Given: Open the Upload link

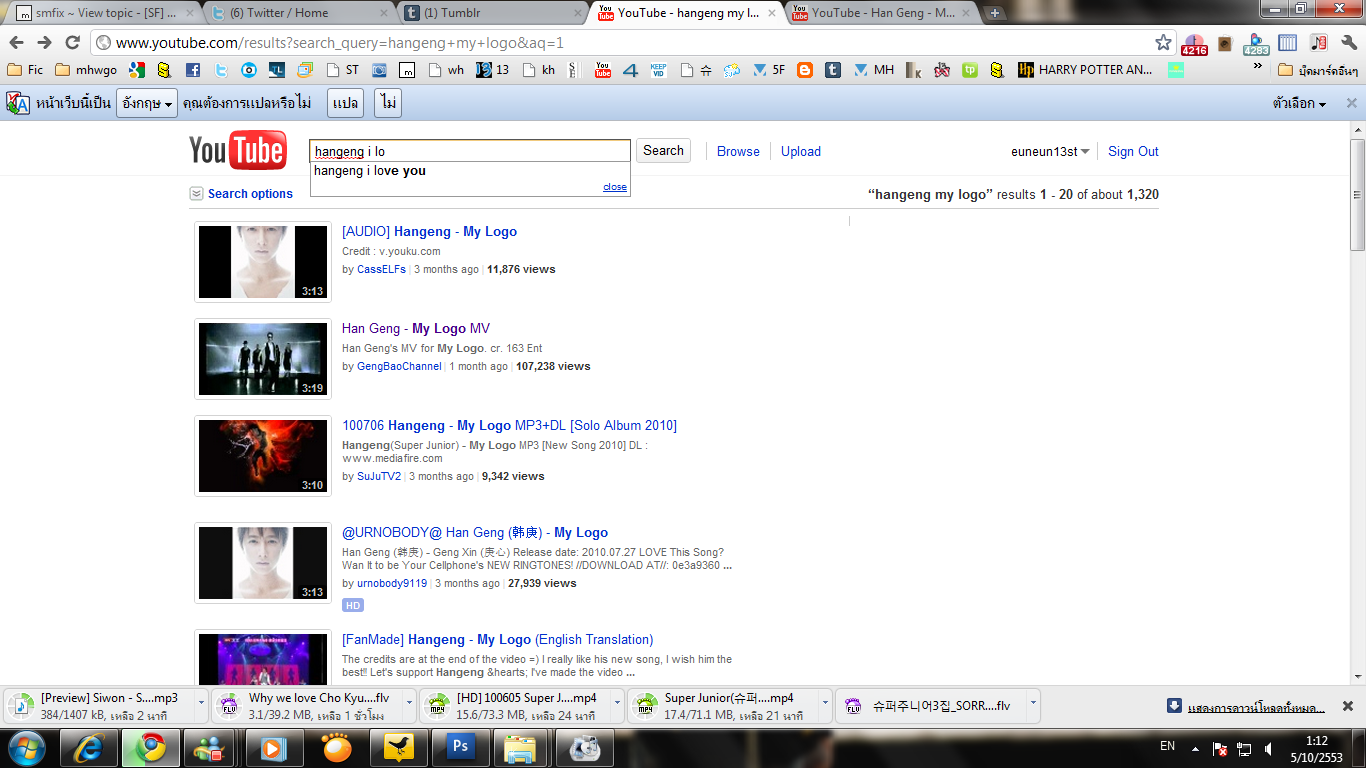Looking at the screenshot, I should pos(800,152).
